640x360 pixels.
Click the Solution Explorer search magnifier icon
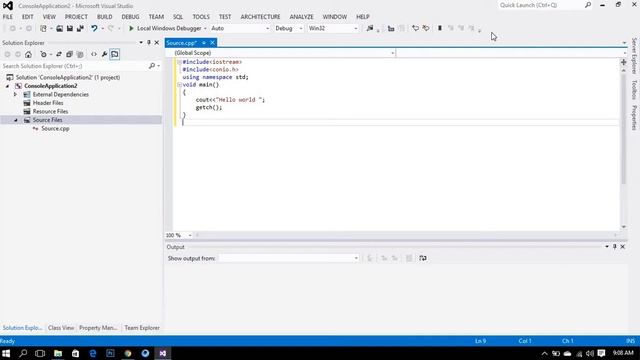coord(152,66)
